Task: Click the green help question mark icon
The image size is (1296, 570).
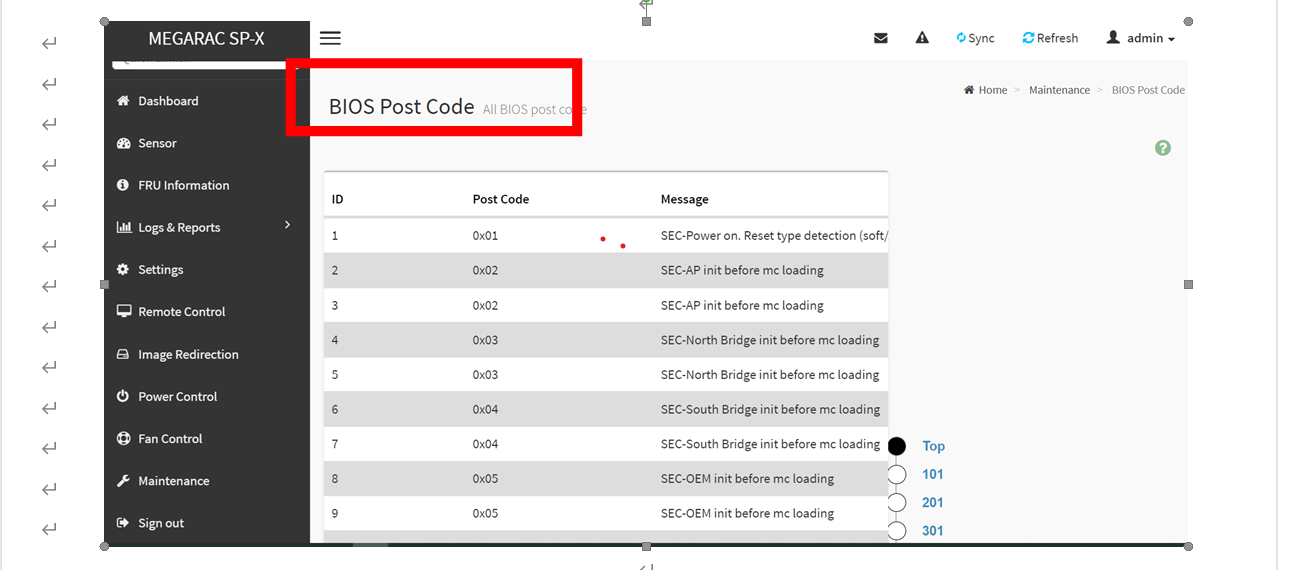Action: click(x=1162, y=148)
